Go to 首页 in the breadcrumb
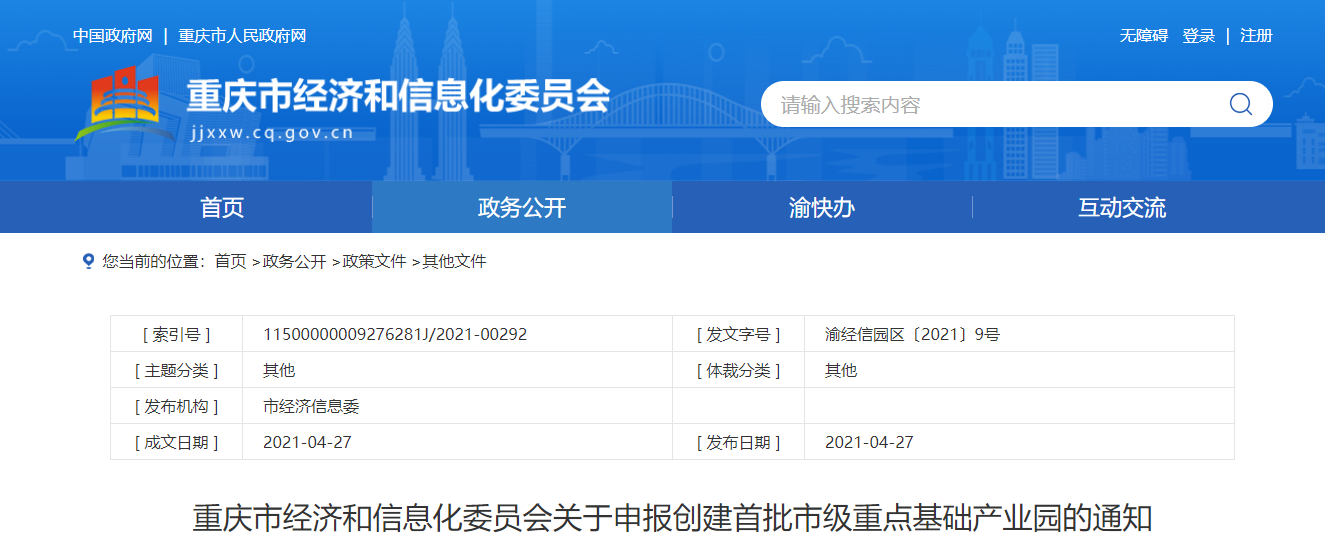Viewport: 1325px width, 545px height. tap(230, 262)
